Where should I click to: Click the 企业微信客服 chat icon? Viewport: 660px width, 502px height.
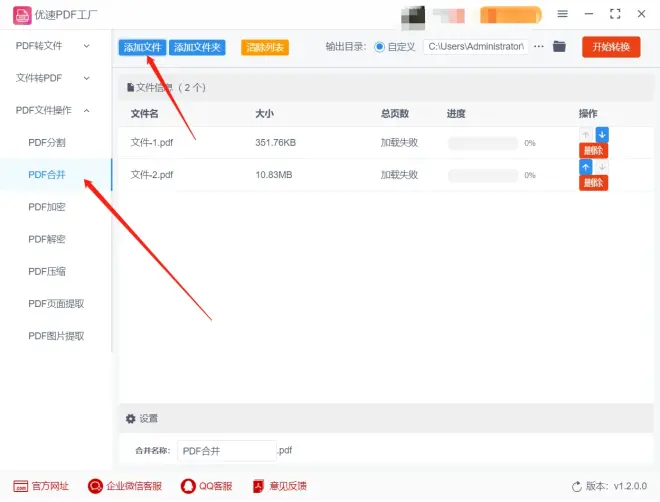point(95,486)
